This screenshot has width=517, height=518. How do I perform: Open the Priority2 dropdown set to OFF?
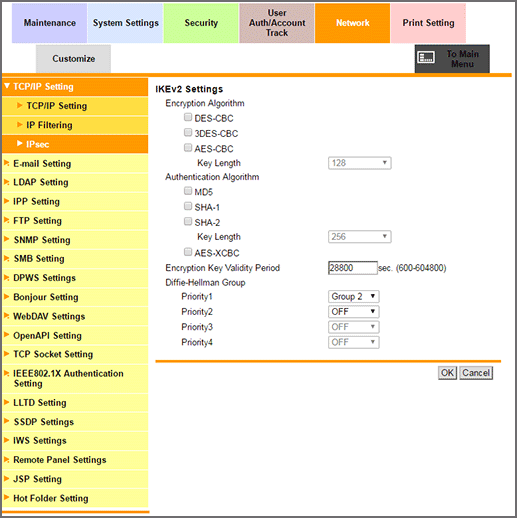354,312
